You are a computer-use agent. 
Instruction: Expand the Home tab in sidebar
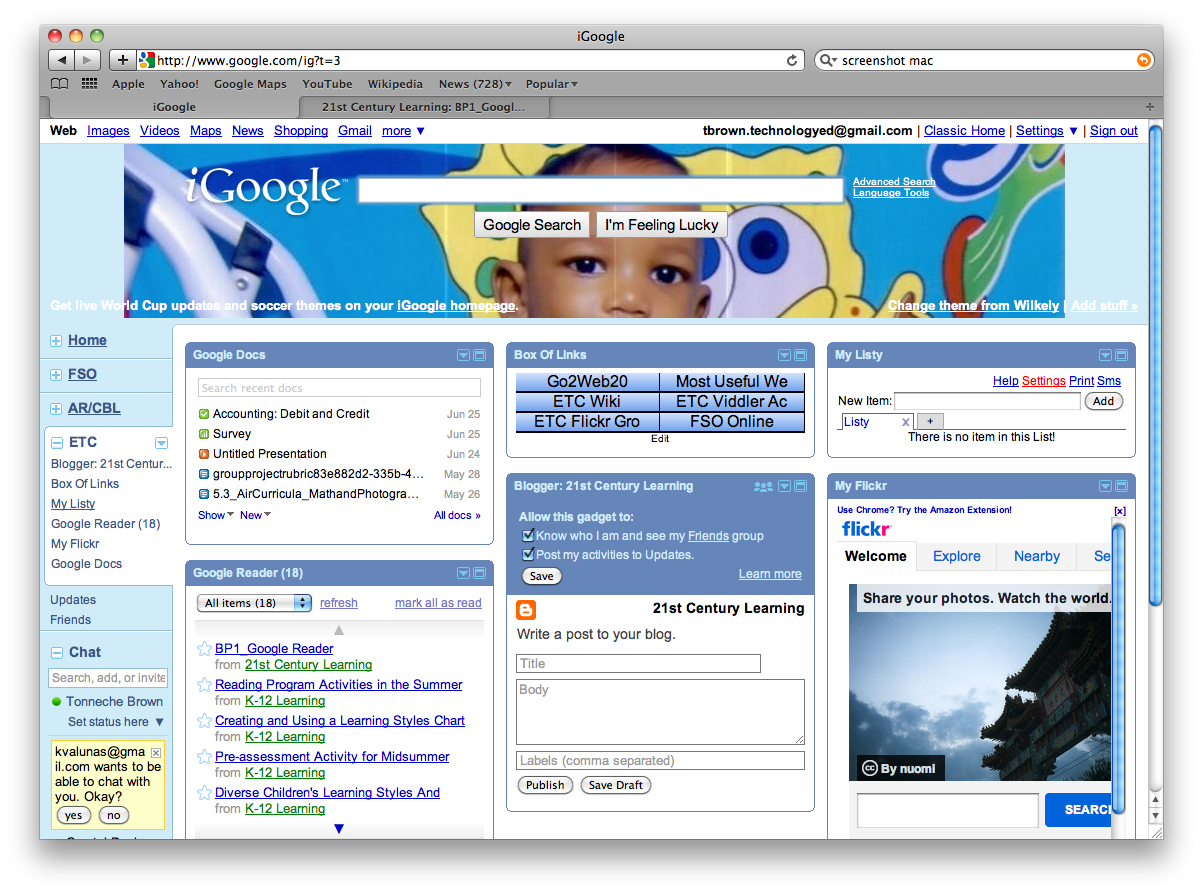[x=56, y=341]
